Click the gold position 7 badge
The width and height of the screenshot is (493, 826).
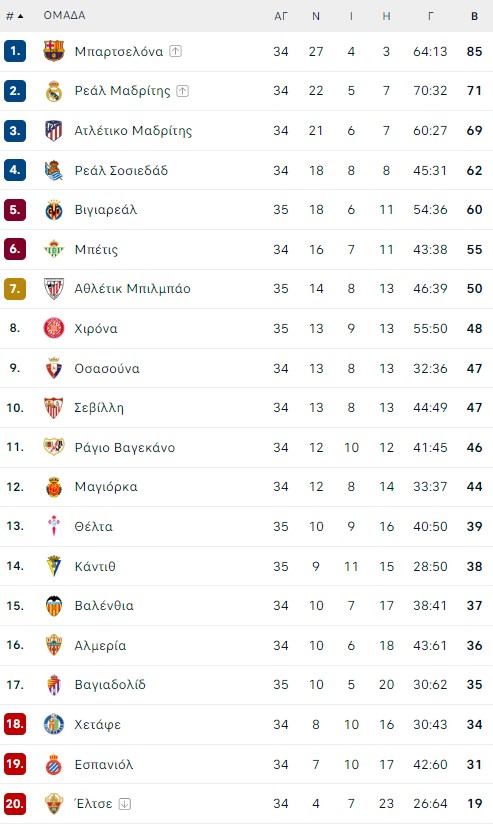15,289
